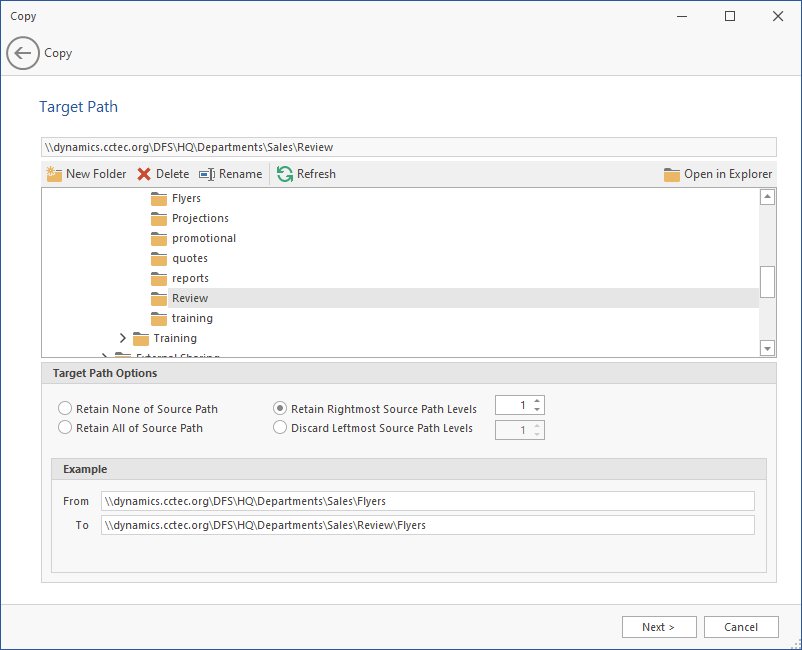Image resolution: width=802 pixels, height=650 pixels.
Task: Click the folder tree scrollbar down arrow
Action: click(x=768, y=348)
